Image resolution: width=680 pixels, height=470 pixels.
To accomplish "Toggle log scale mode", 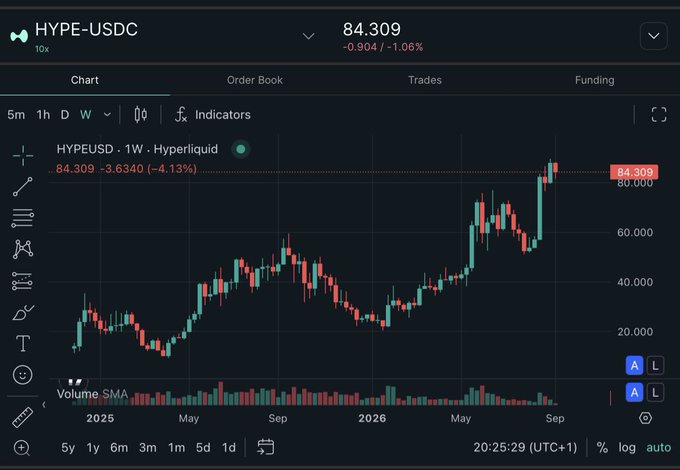I will click(x=627, y=447).
